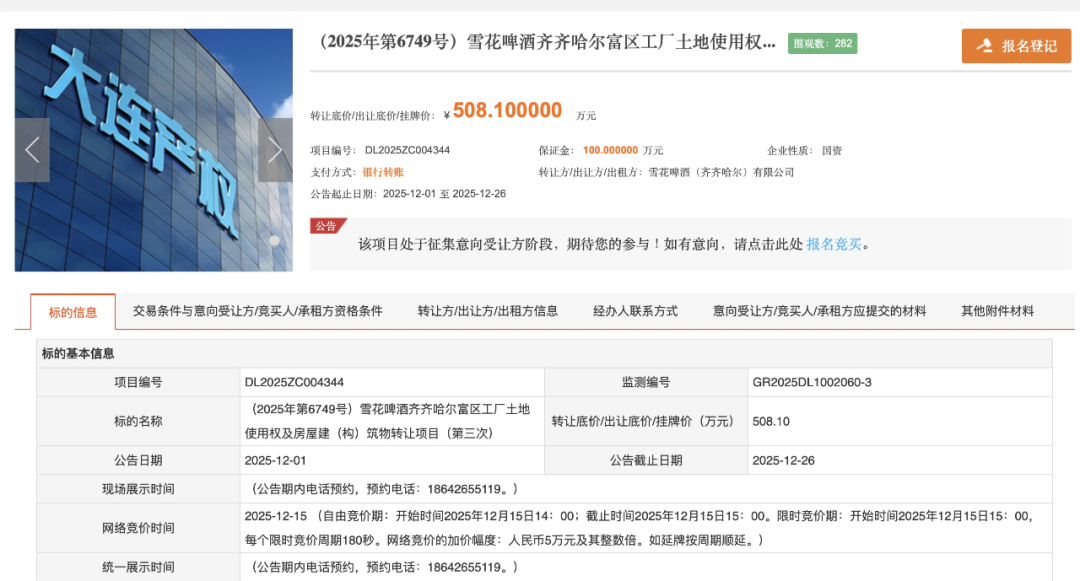Screen dimensions: 1080x581
Task: Open 转让方/出让方/出租方信息 tab
Action: coord(488,311)
